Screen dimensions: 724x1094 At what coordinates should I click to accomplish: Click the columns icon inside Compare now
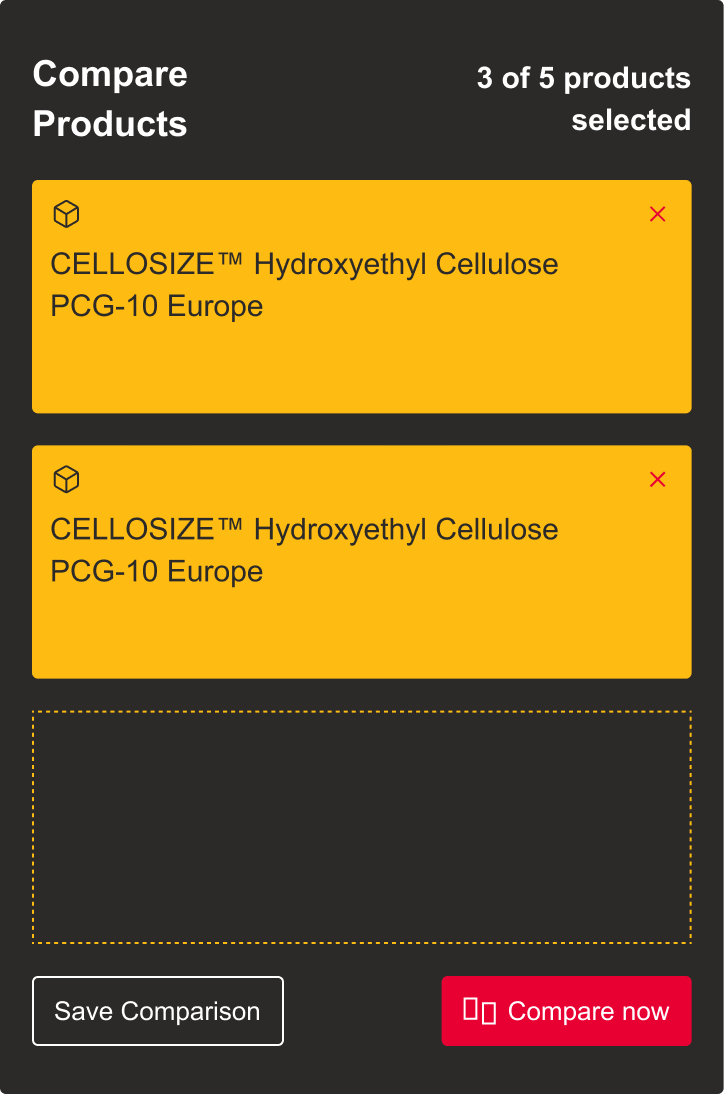coord(480,1011)
